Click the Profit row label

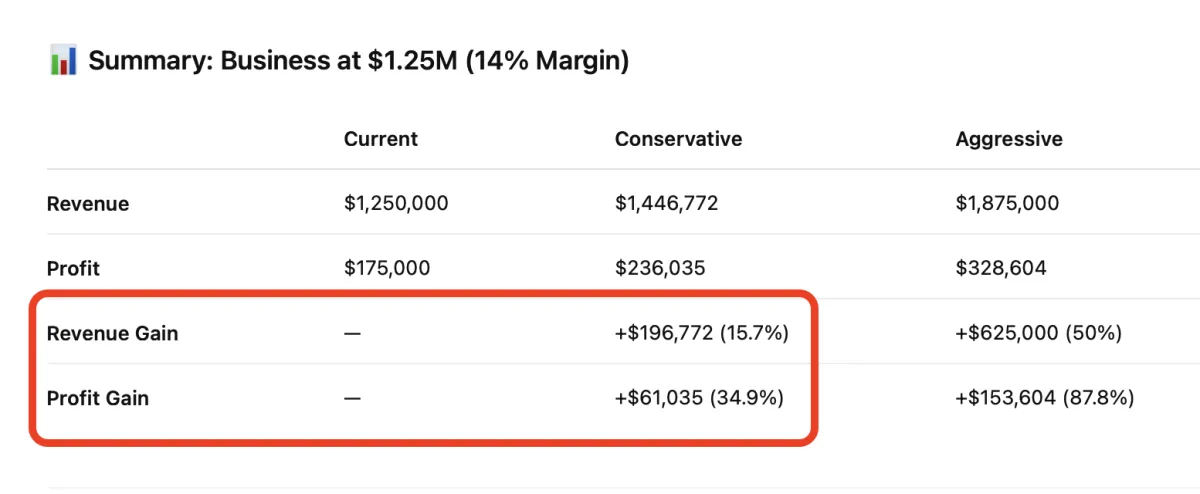tap(73, 268)
